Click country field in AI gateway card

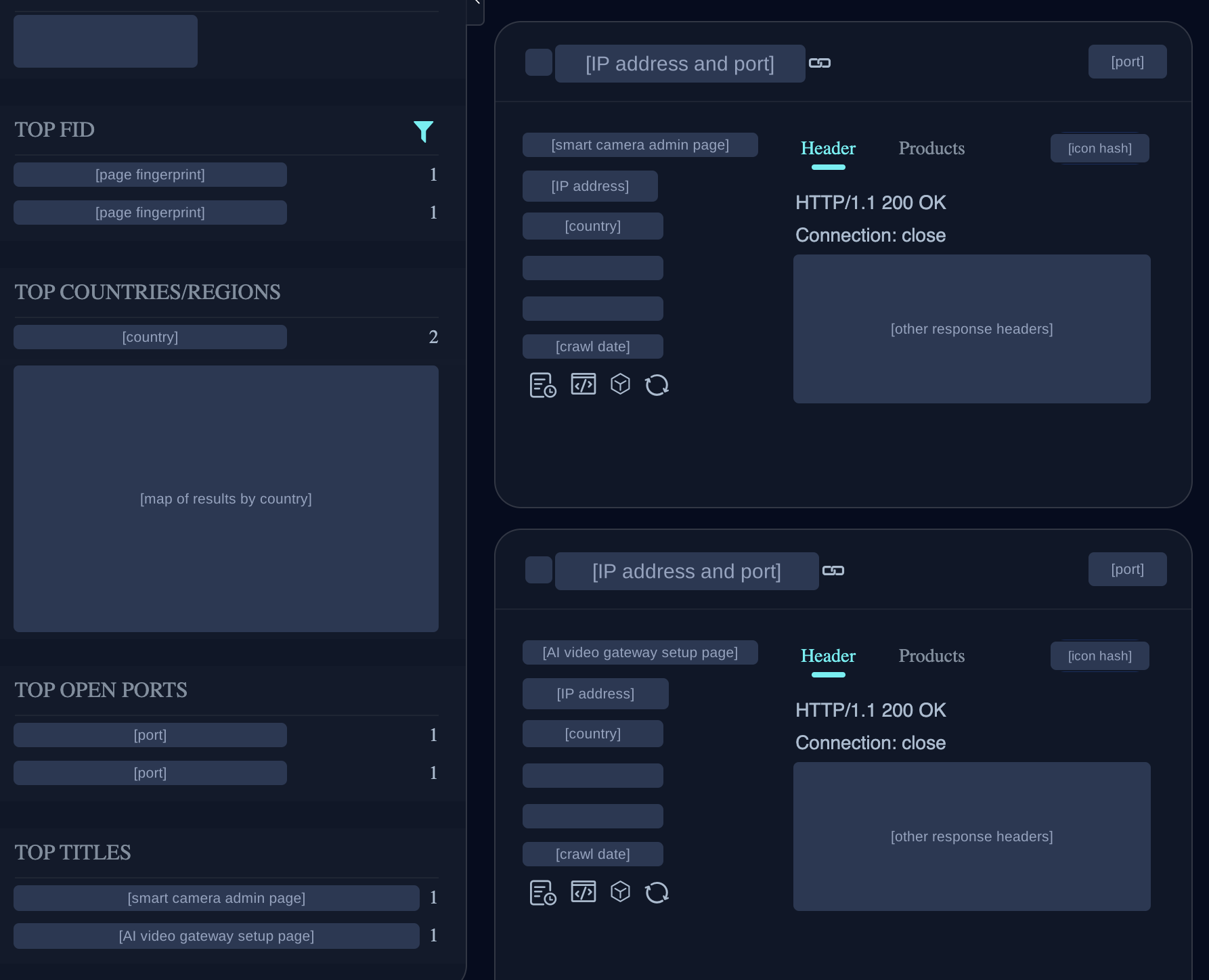593,734
